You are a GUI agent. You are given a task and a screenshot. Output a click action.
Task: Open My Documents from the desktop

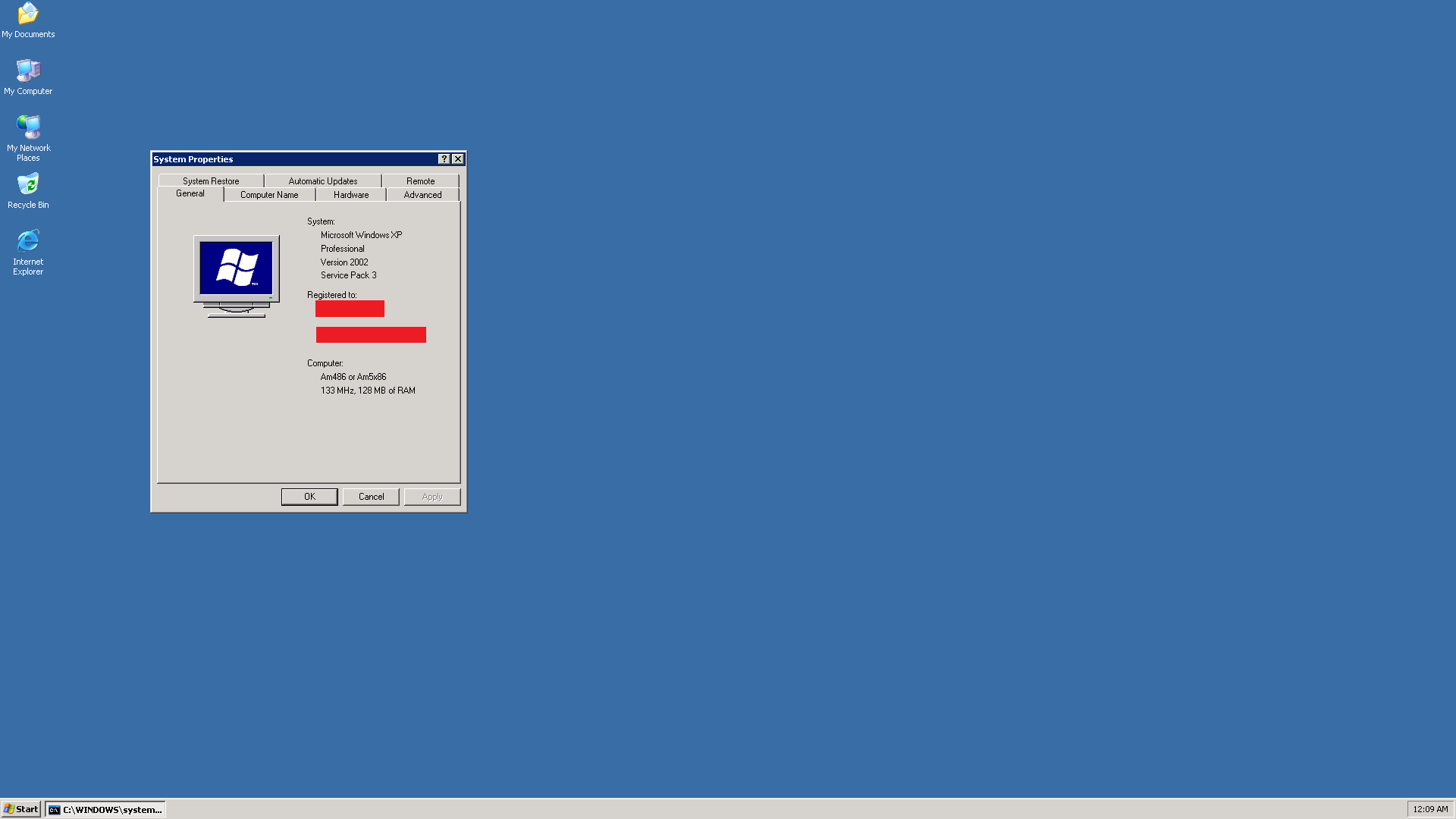28,14
